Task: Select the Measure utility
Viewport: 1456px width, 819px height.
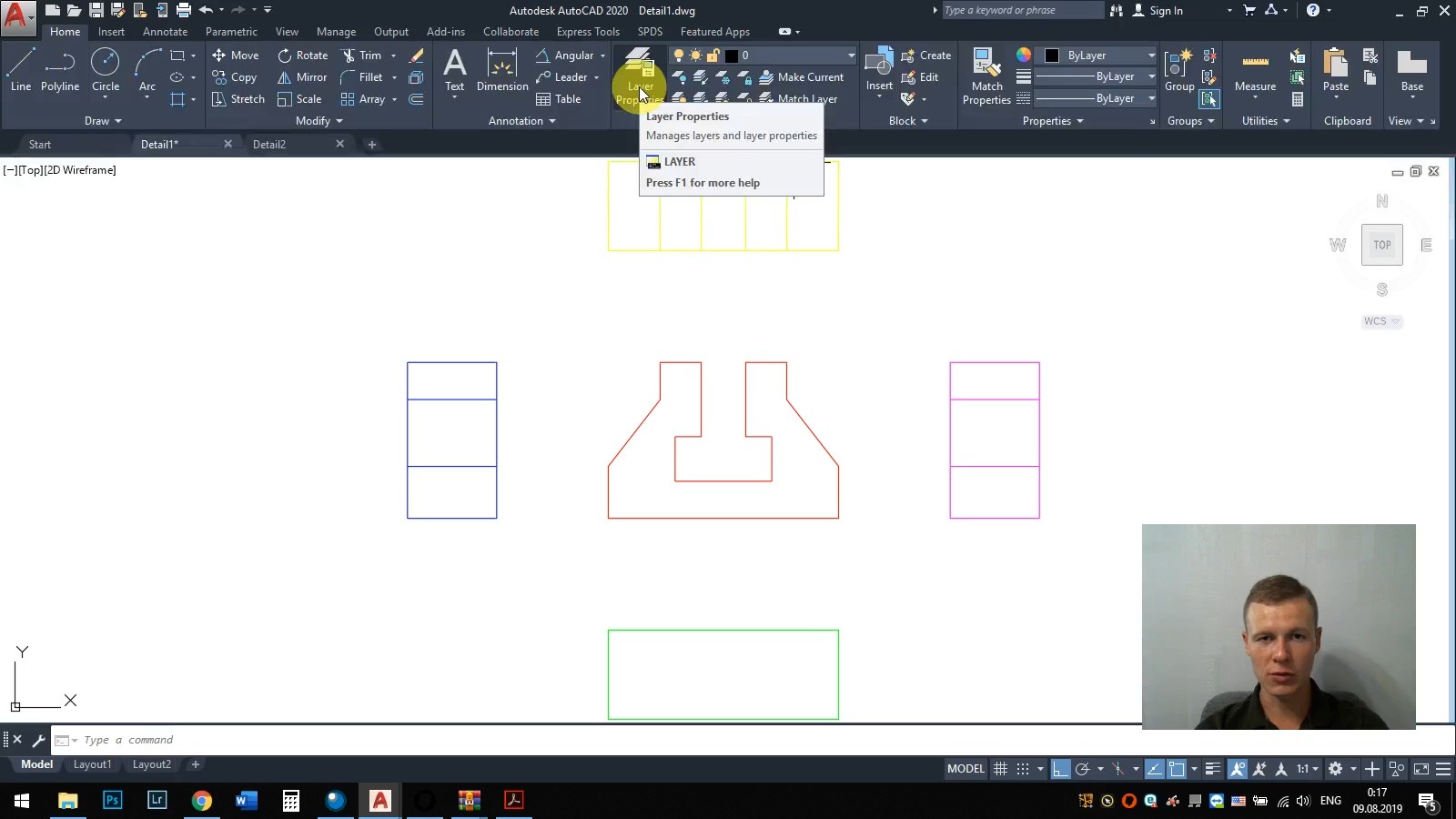Action: (1255, 69)
